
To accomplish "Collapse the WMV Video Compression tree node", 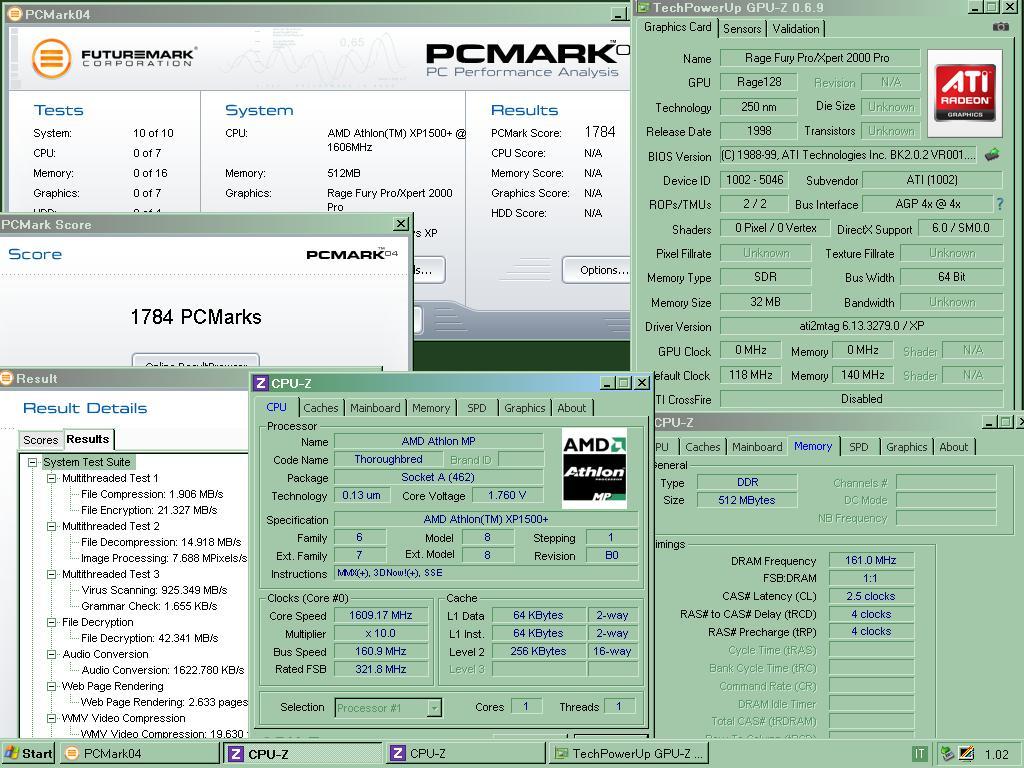I will [x=52, y=718].
